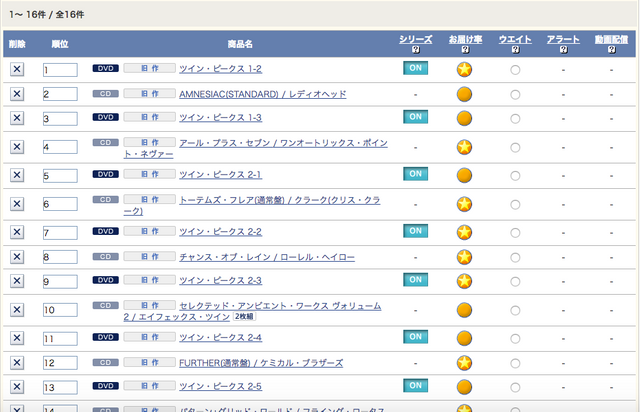Open help icon under お届け率 header
The width and height of the screenshot is (640, 412).
[x=465, y=50]
